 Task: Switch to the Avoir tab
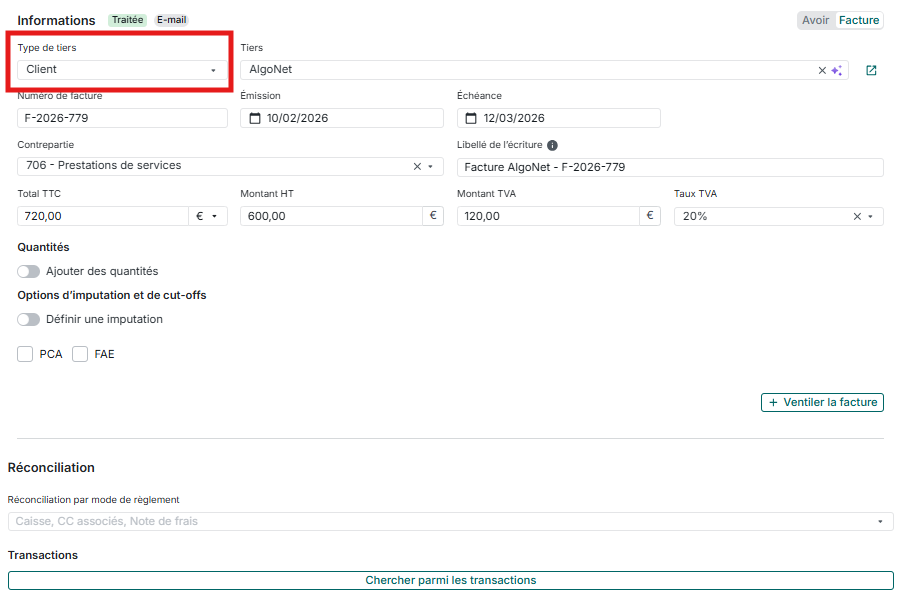click(x=815, y=20)
